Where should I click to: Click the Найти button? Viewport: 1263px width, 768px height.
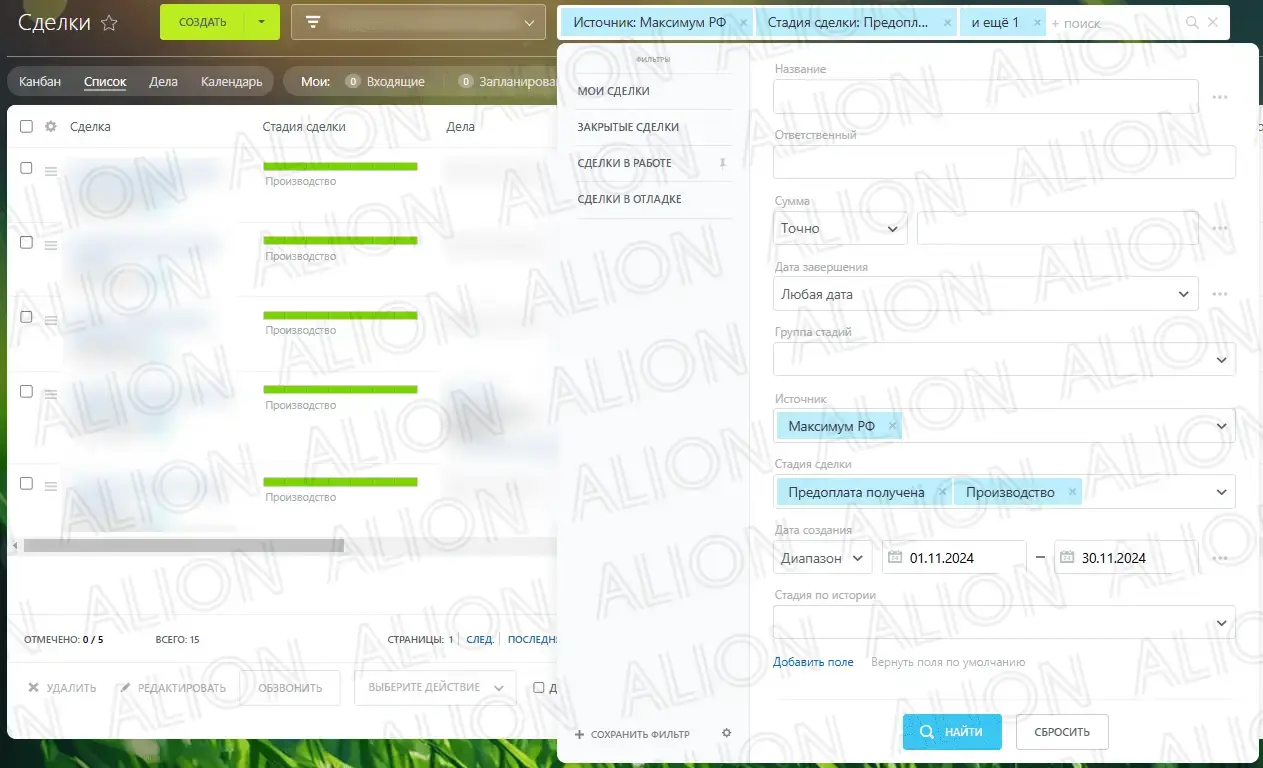952,732
